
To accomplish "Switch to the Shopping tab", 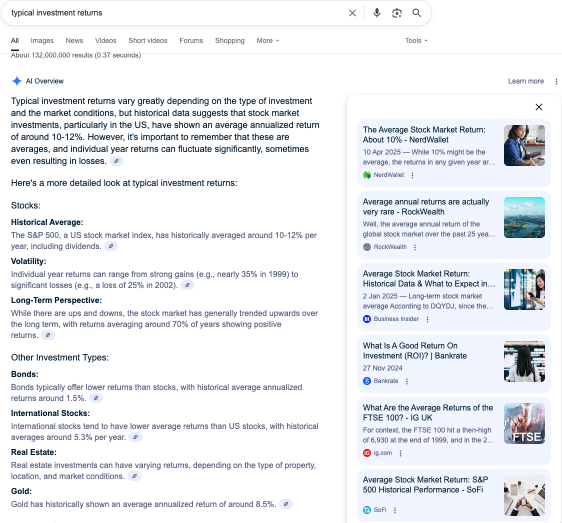I will (x=230, y=41).
